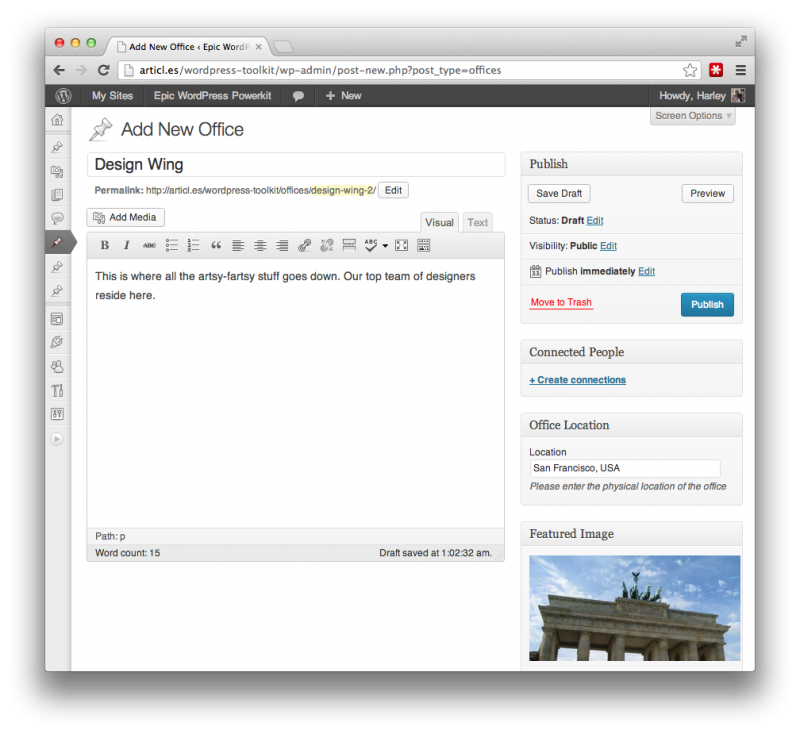
Task: Open My Sites admin bar menu
Action: coord(112,95)
